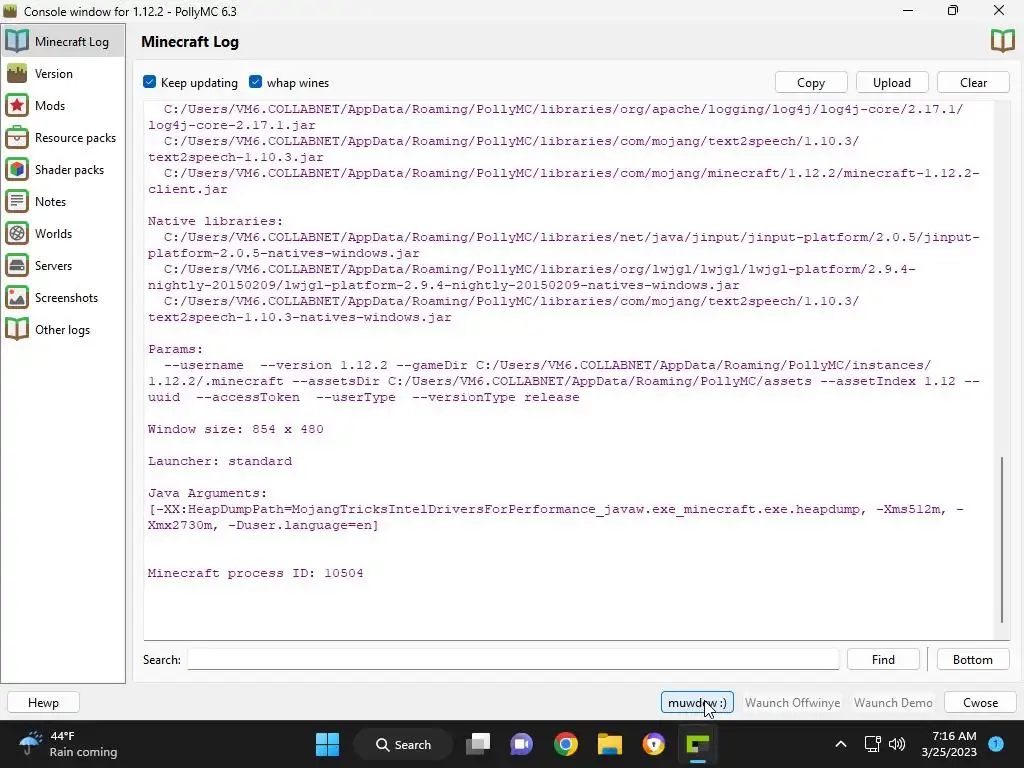Click the PollyMC taskbar icon

[697, 744]
